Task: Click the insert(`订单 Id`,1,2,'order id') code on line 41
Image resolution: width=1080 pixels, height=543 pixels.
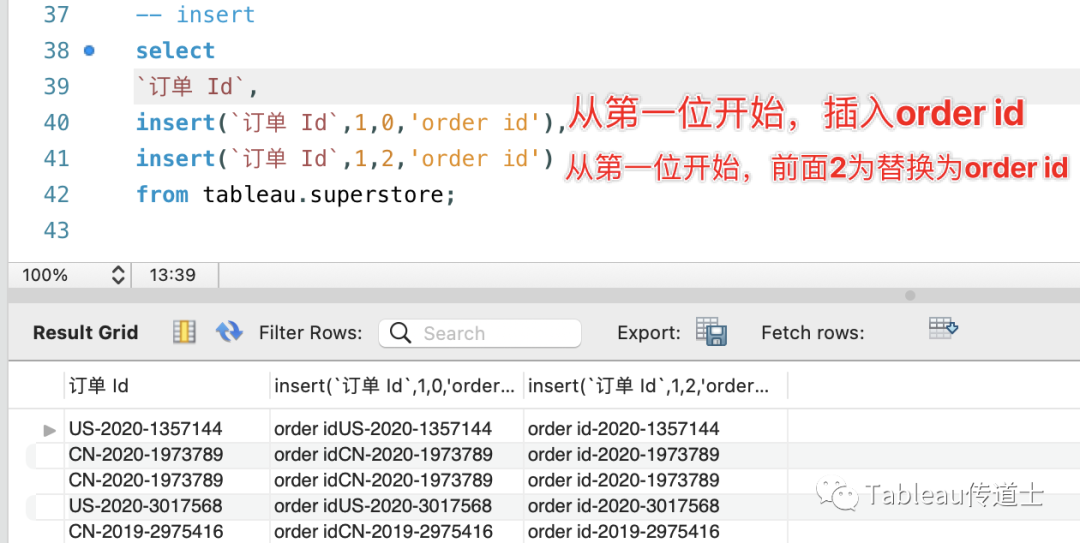Action: click(x=345, y=158)
